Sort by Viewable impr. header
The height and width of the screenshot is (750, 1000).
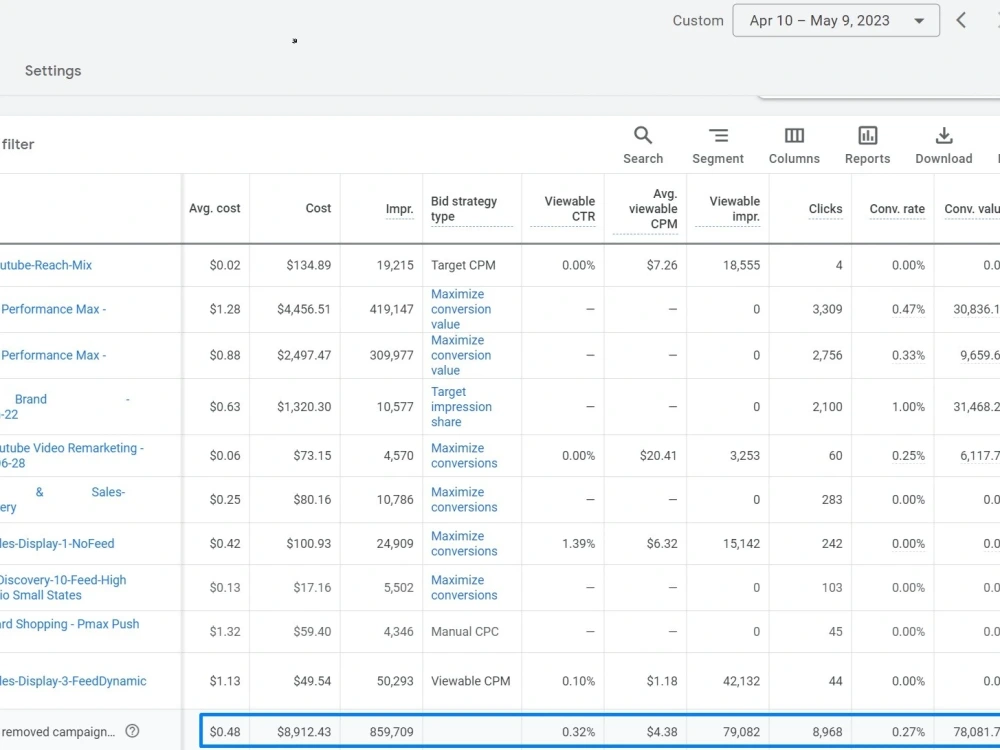tap(734, 209)
